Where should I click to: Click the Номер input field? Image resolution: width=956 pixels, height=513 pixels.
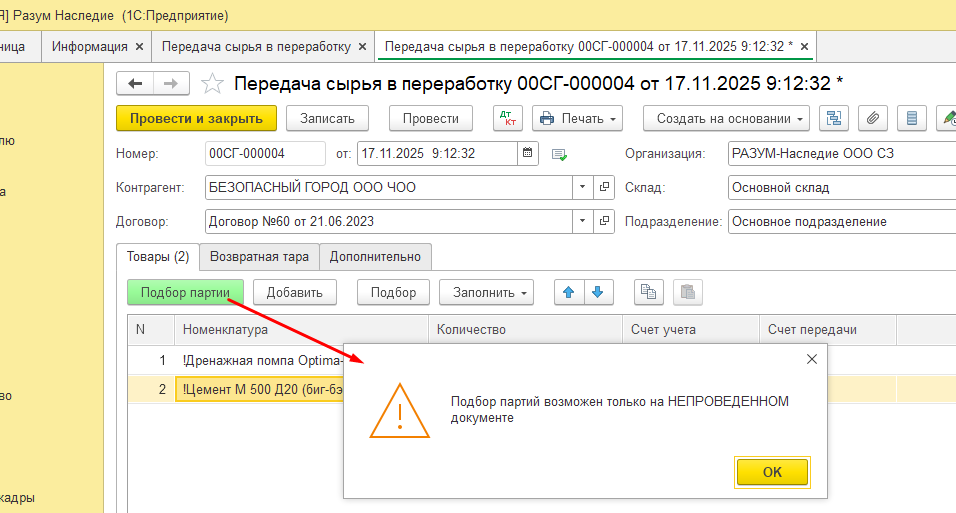pyautogui.click(x=265, y=154)
